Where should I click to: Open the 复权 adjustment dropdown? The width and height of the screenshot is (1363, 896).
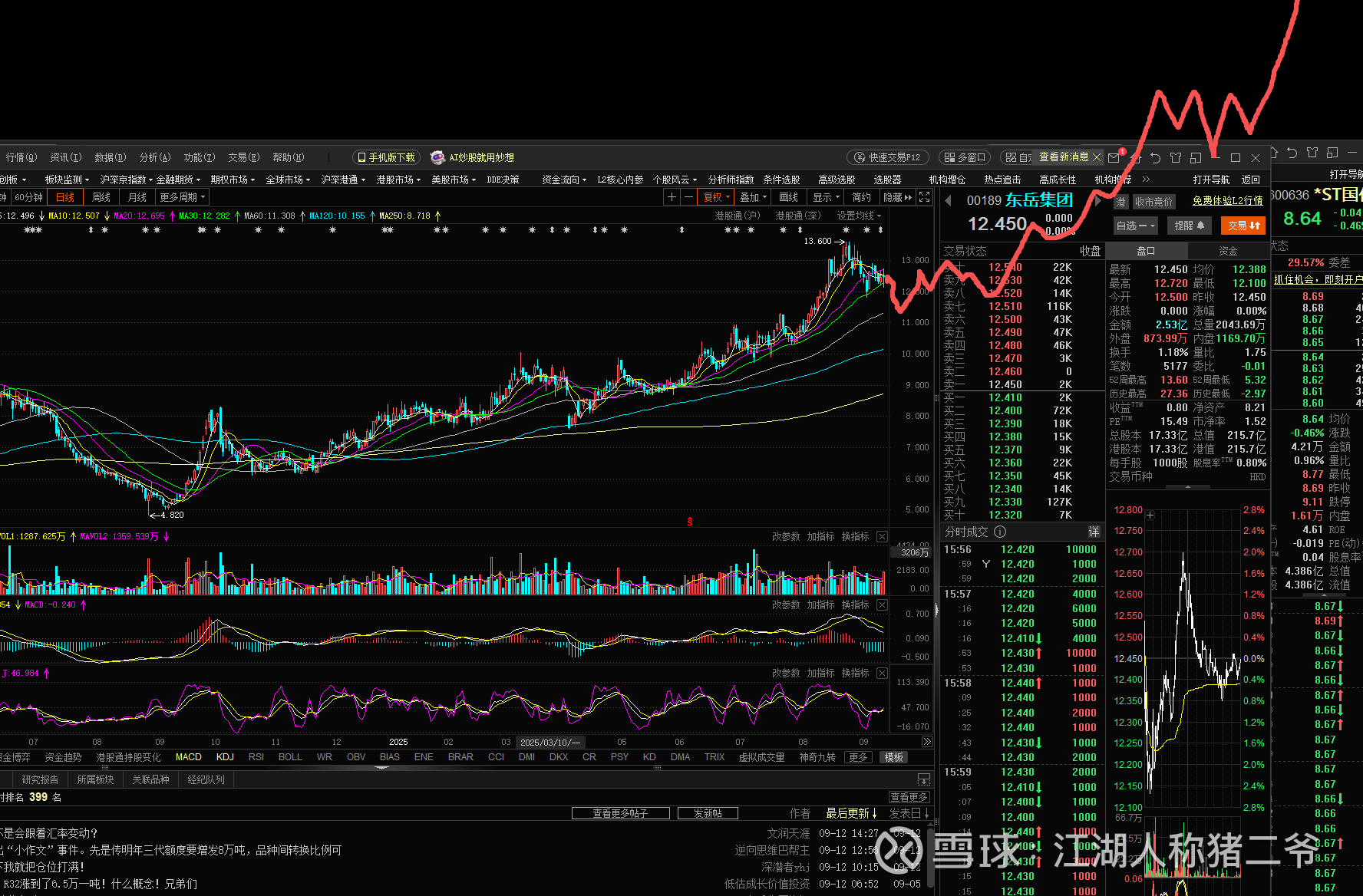(717, 197)
